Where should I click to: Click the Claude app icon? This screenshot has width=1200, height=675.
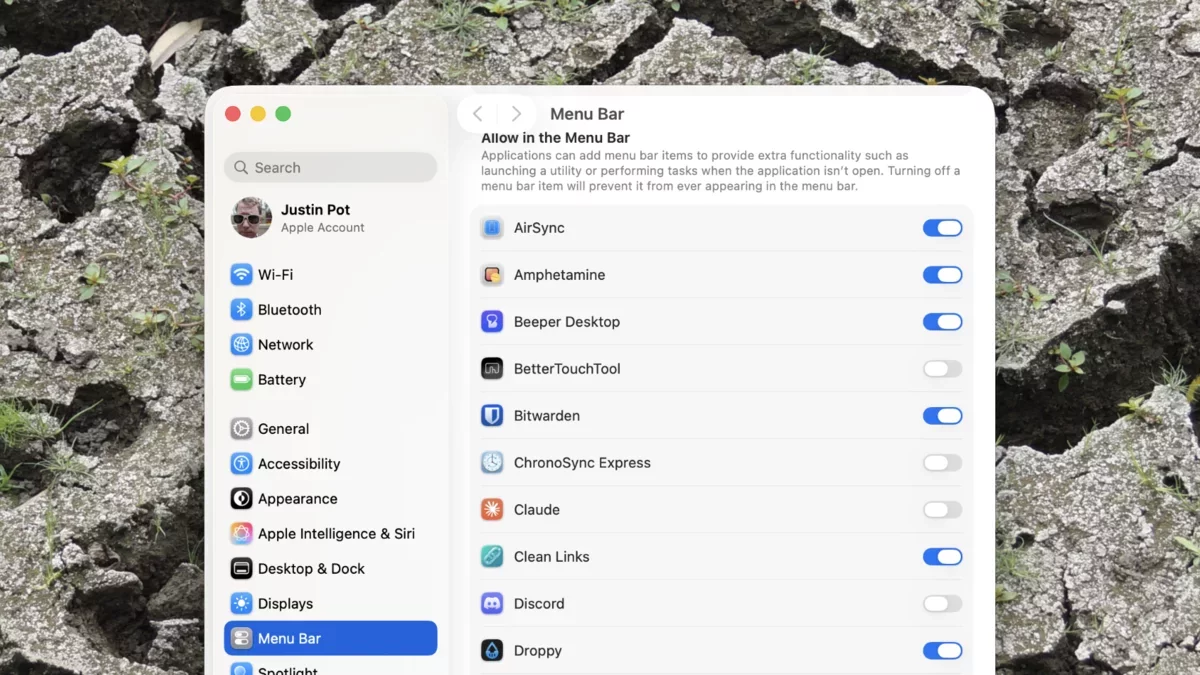(x=491, y=509)
